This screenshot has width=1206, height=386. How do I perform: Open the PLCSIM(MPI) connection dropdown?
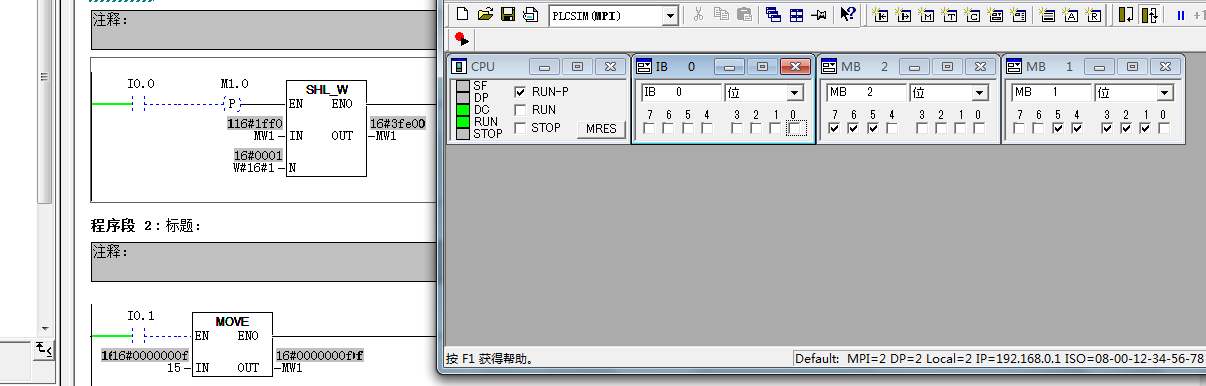(x=670, y=15)
